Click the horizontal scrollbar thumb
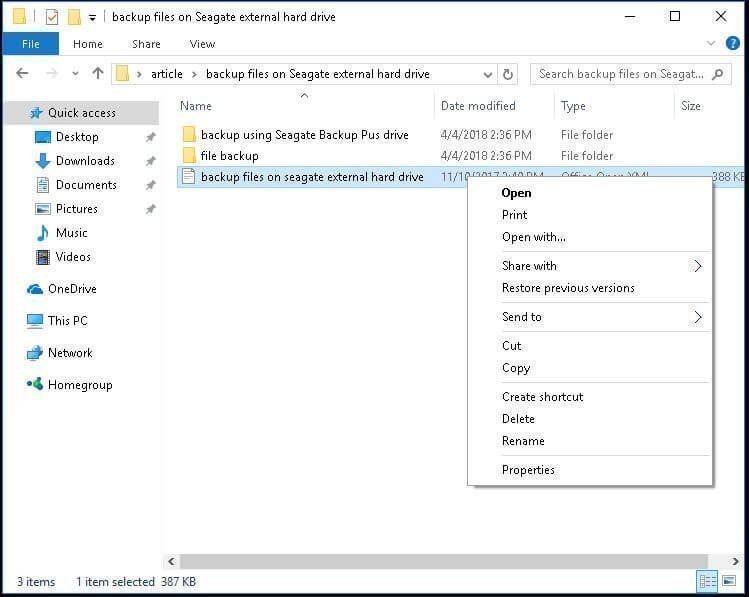Image resolution: width=749 pixels, height=597 pixels. pyautogui.click(x=444, y=562)
